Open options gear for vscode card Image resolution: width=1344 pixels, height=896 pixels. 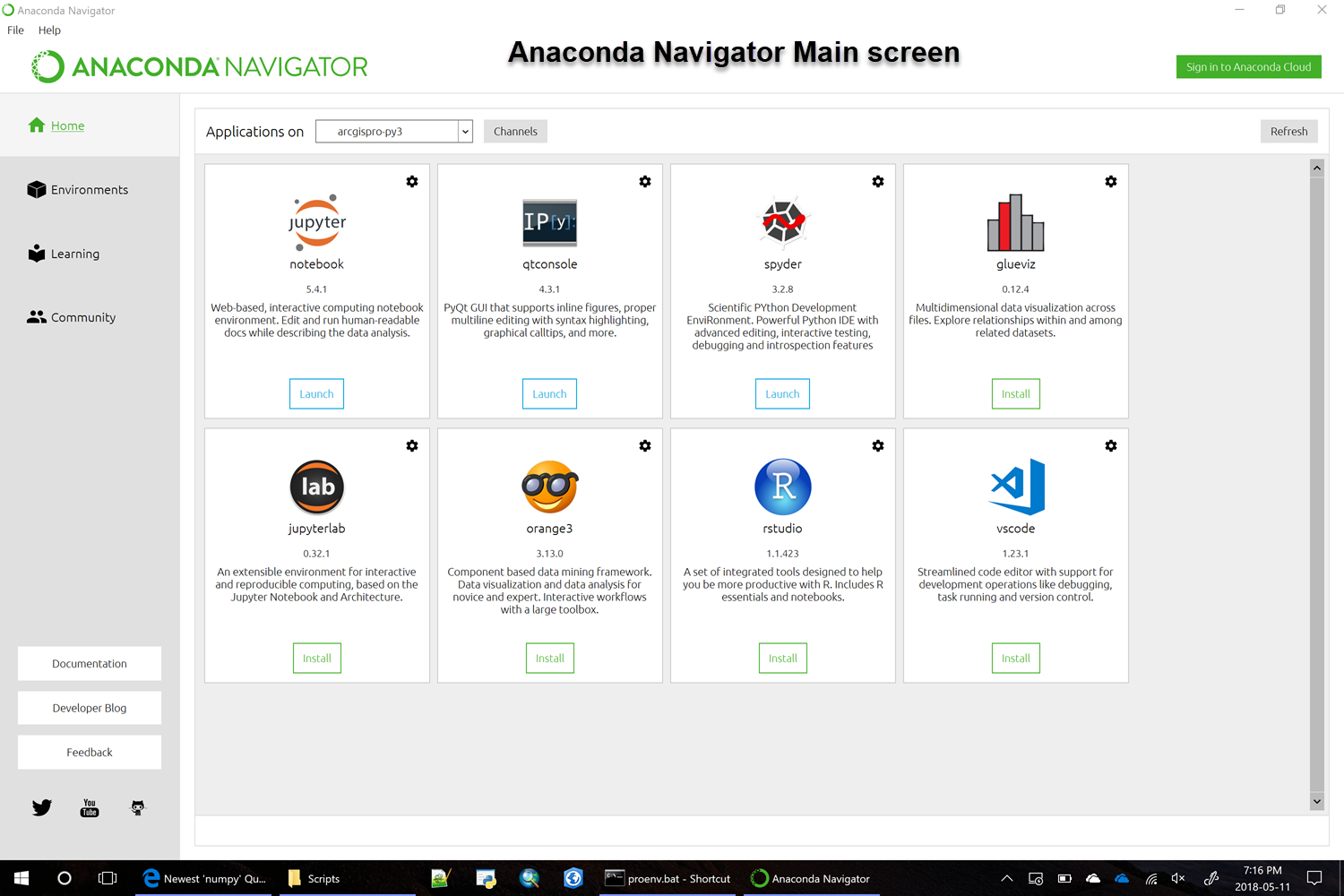coord(1111,445)
